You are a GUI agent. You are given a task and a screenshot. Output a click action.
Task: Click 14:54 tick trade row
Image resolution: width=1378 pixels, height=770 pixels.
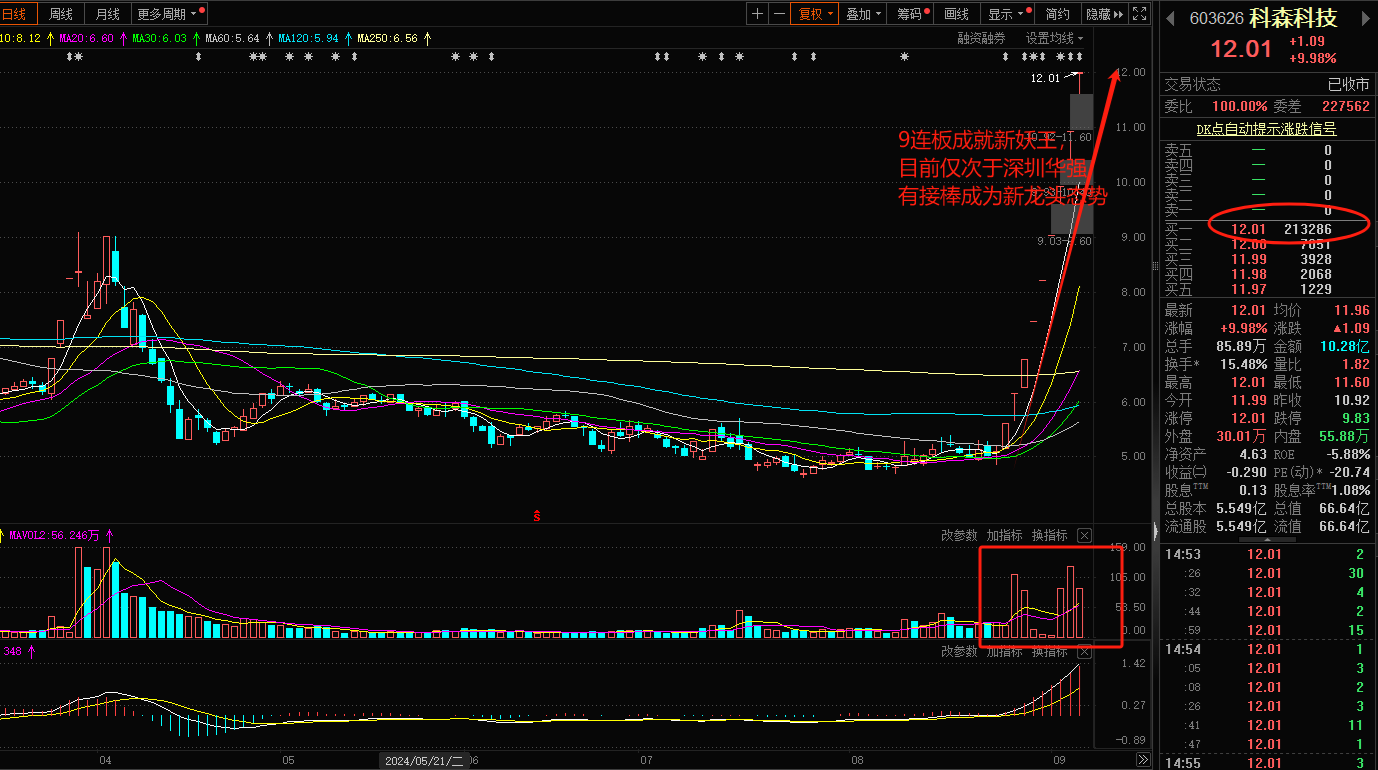point(1266,649)
